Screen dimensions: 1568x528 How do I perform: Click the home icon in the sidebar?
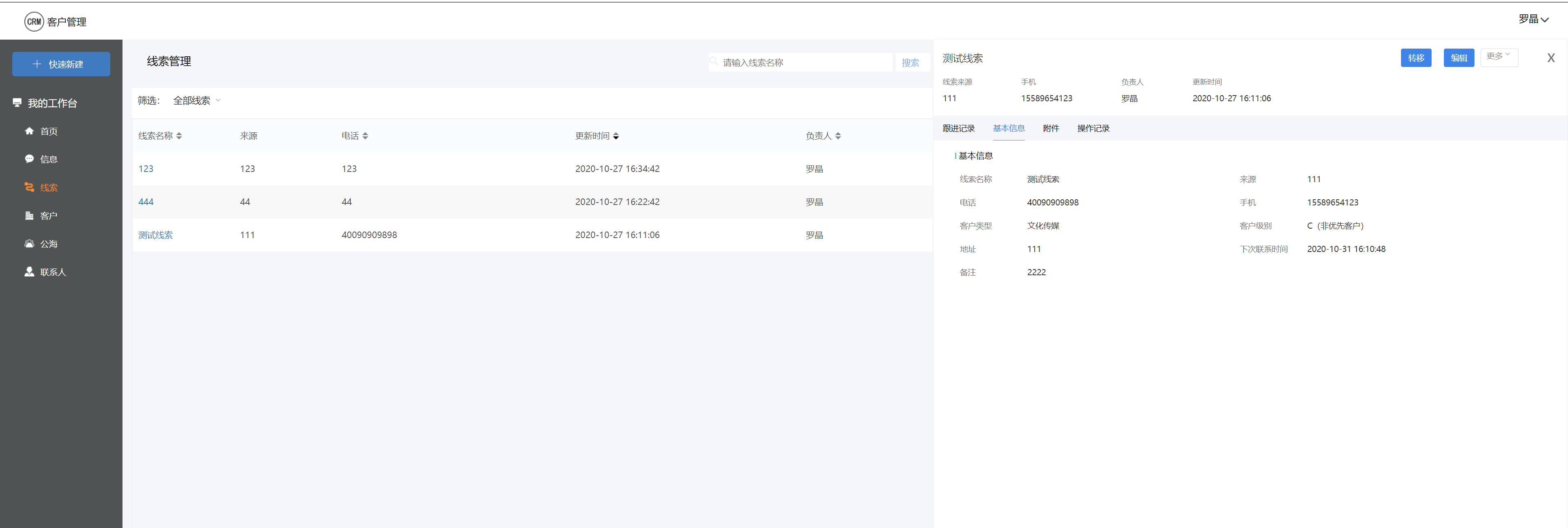point(29,131)
